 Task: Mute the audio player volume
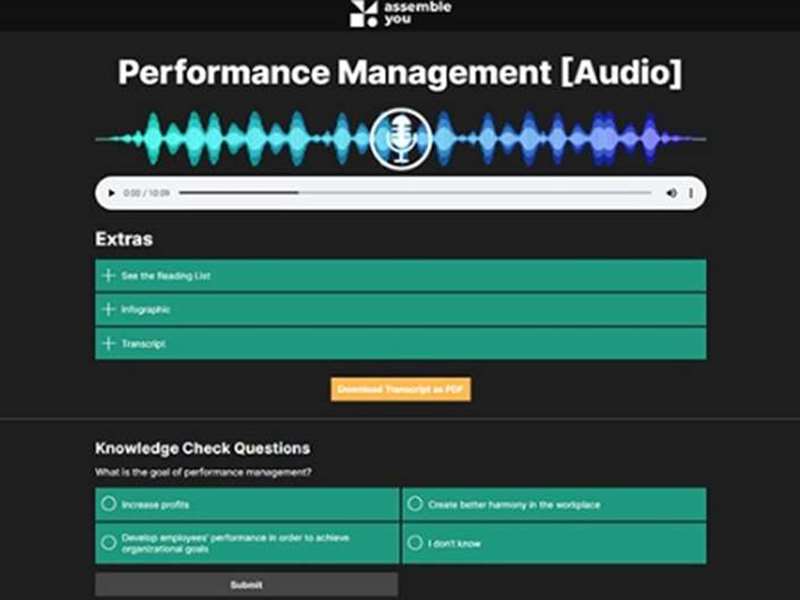(671, 193)
